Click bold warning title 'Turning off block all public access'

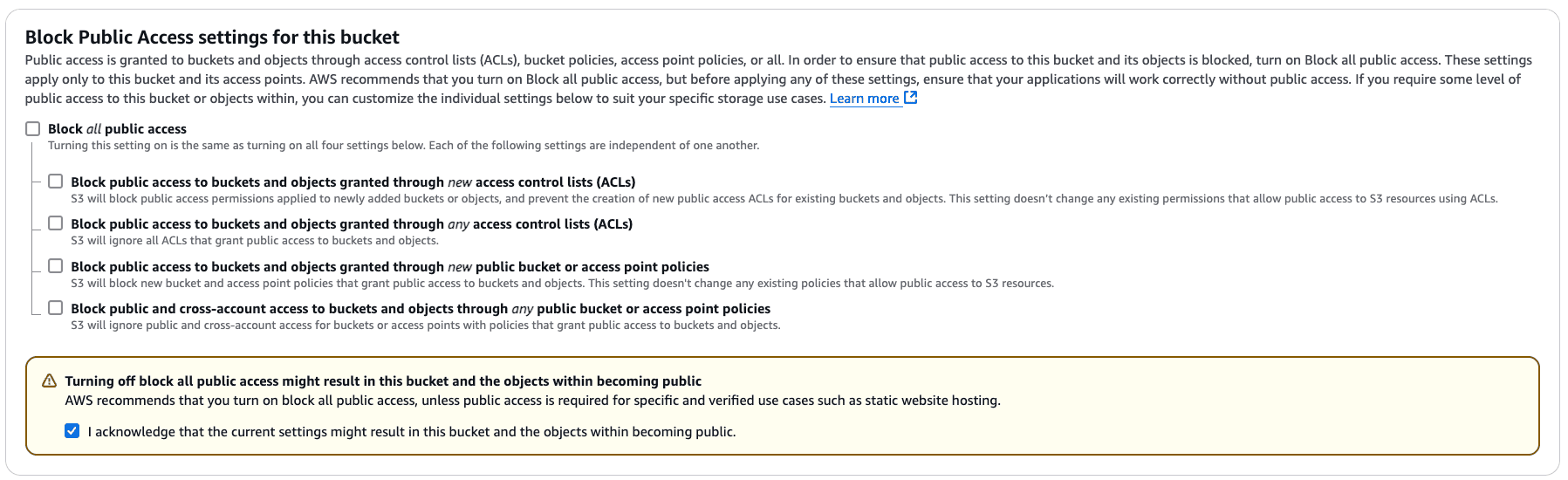pos(383,381)
